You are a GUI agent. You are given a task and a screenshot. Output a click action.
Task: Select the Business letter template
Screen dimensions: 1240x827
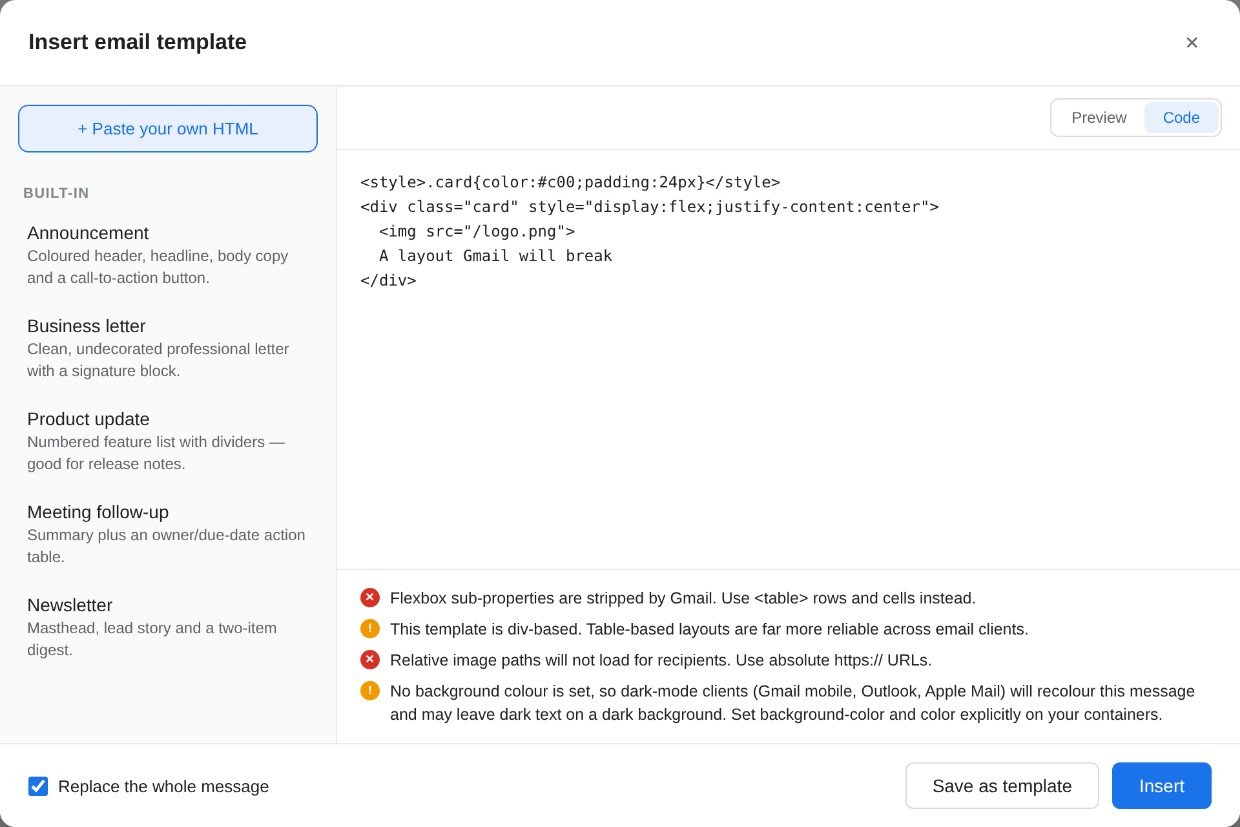(168, 348)
